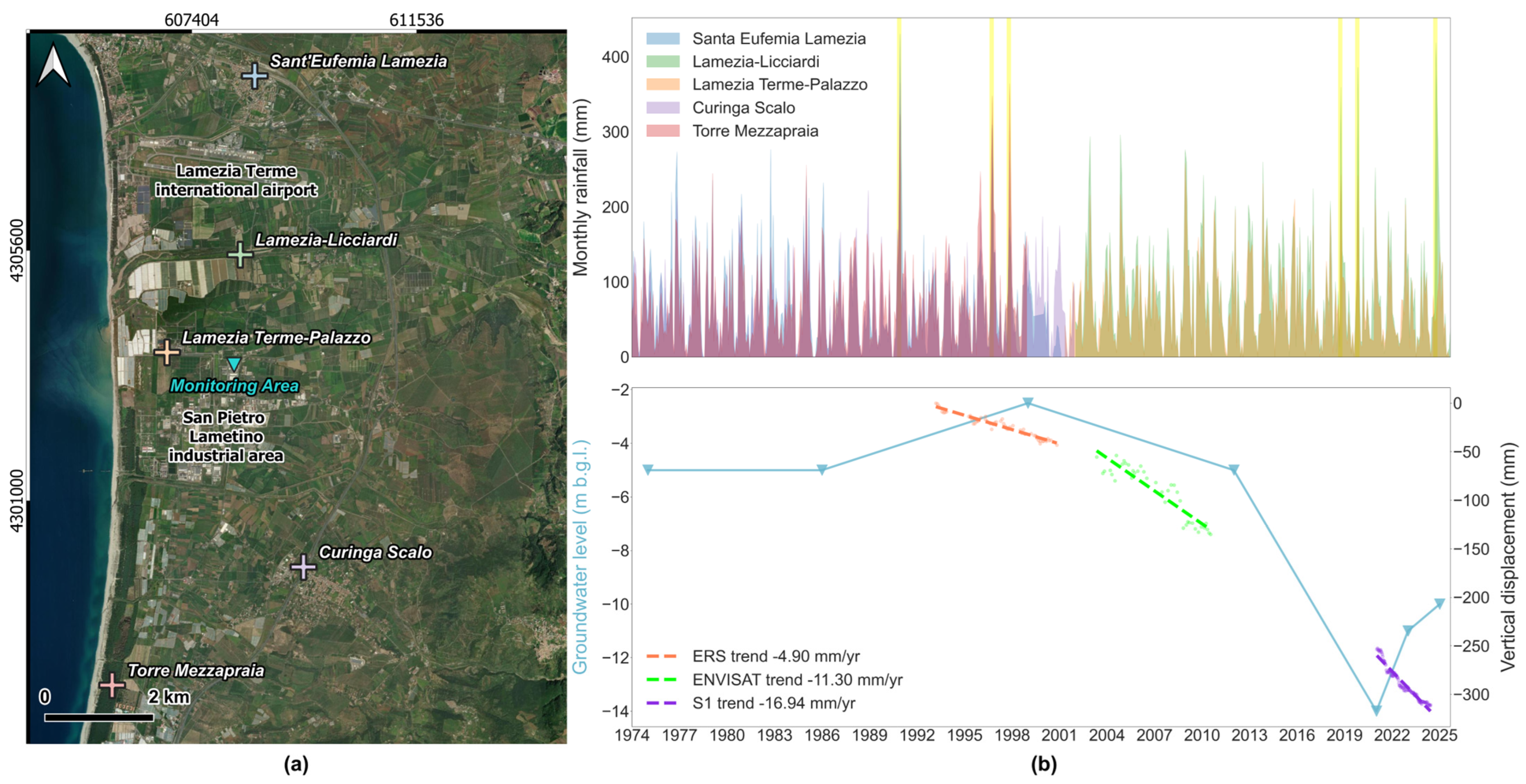1526x784 pixels.
Task: Click the Monthly rainfall axis title
Action: click(581, 187)
